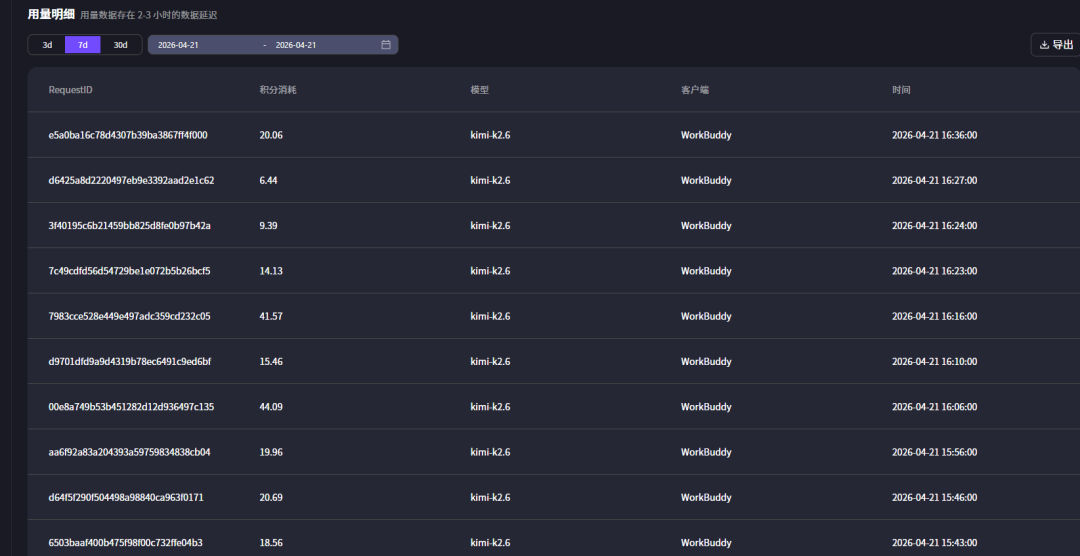Click the 用量明细 page title
The image size is (1080, 556).
51,14
